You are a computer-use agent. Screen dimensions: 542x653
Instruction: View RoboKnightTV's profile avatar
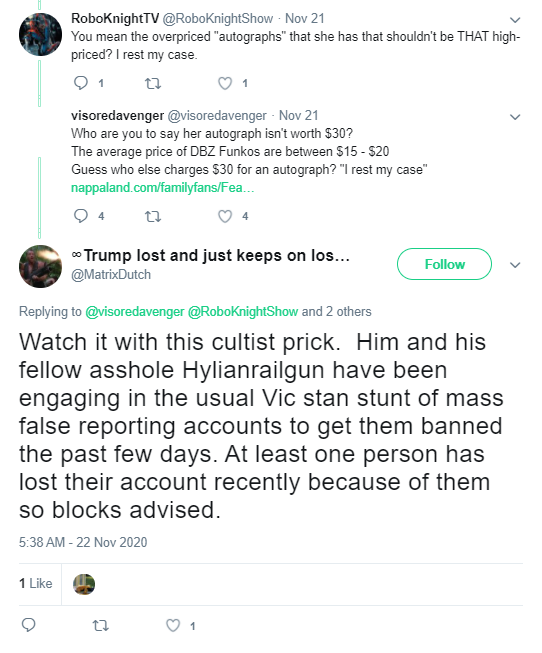[x=40, y=34]
